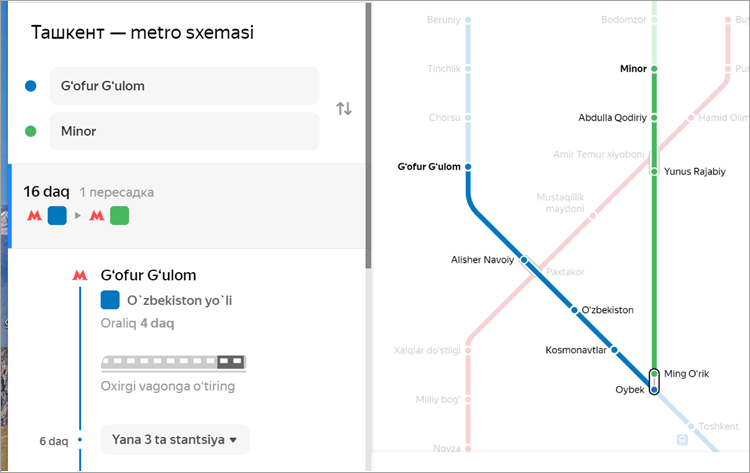Click the red metro icon next to G'ofur G'ulom heading
Viewport: 750px width, 473px height.
(80, 275)
